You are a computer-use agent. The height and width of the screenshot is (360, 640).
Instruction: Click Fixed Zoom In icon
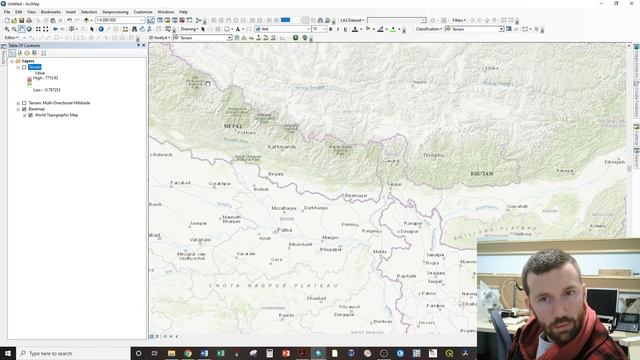pos(38,29)
